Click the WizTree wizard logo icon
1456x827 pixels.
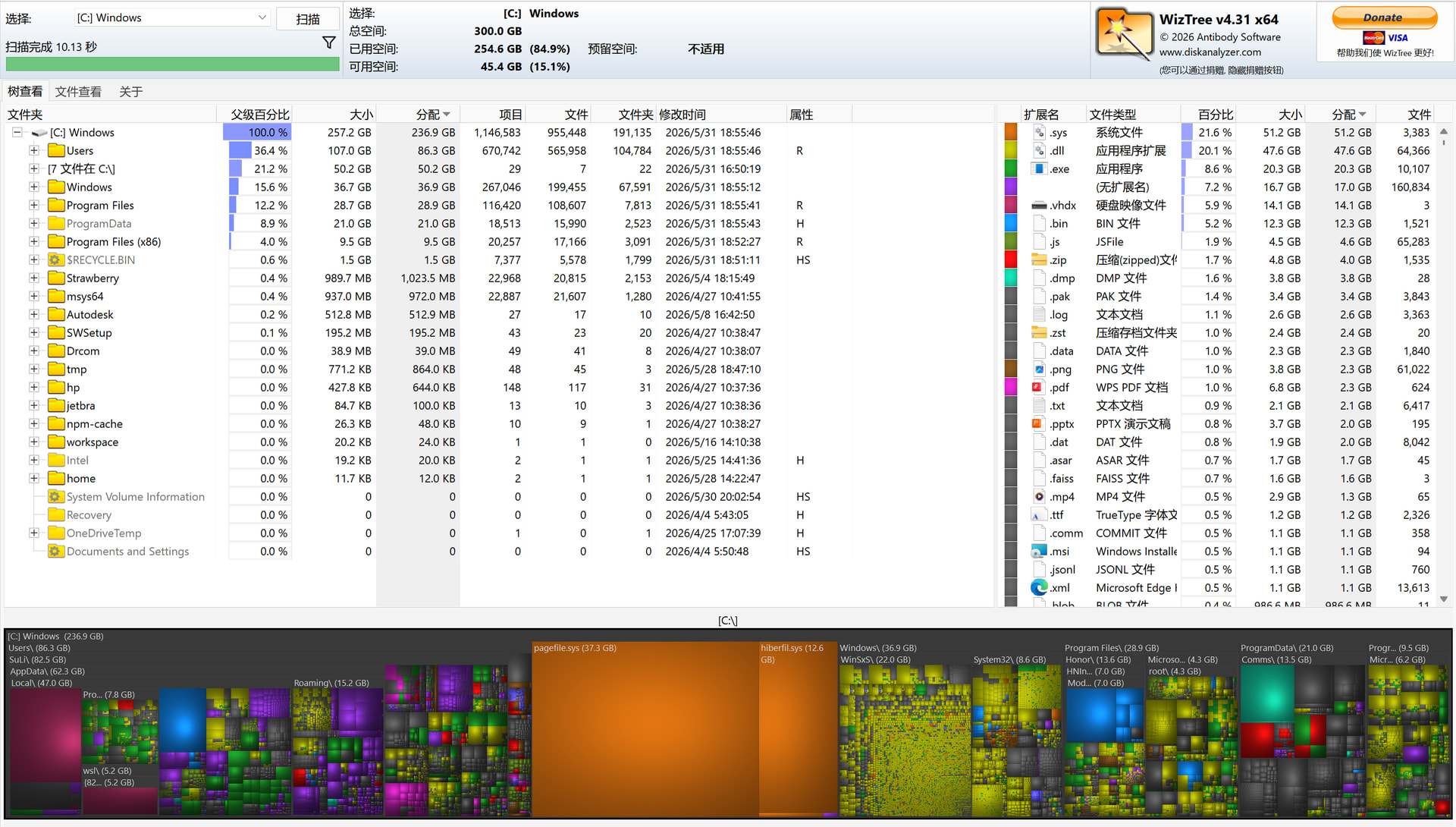tap(1124, 35)
